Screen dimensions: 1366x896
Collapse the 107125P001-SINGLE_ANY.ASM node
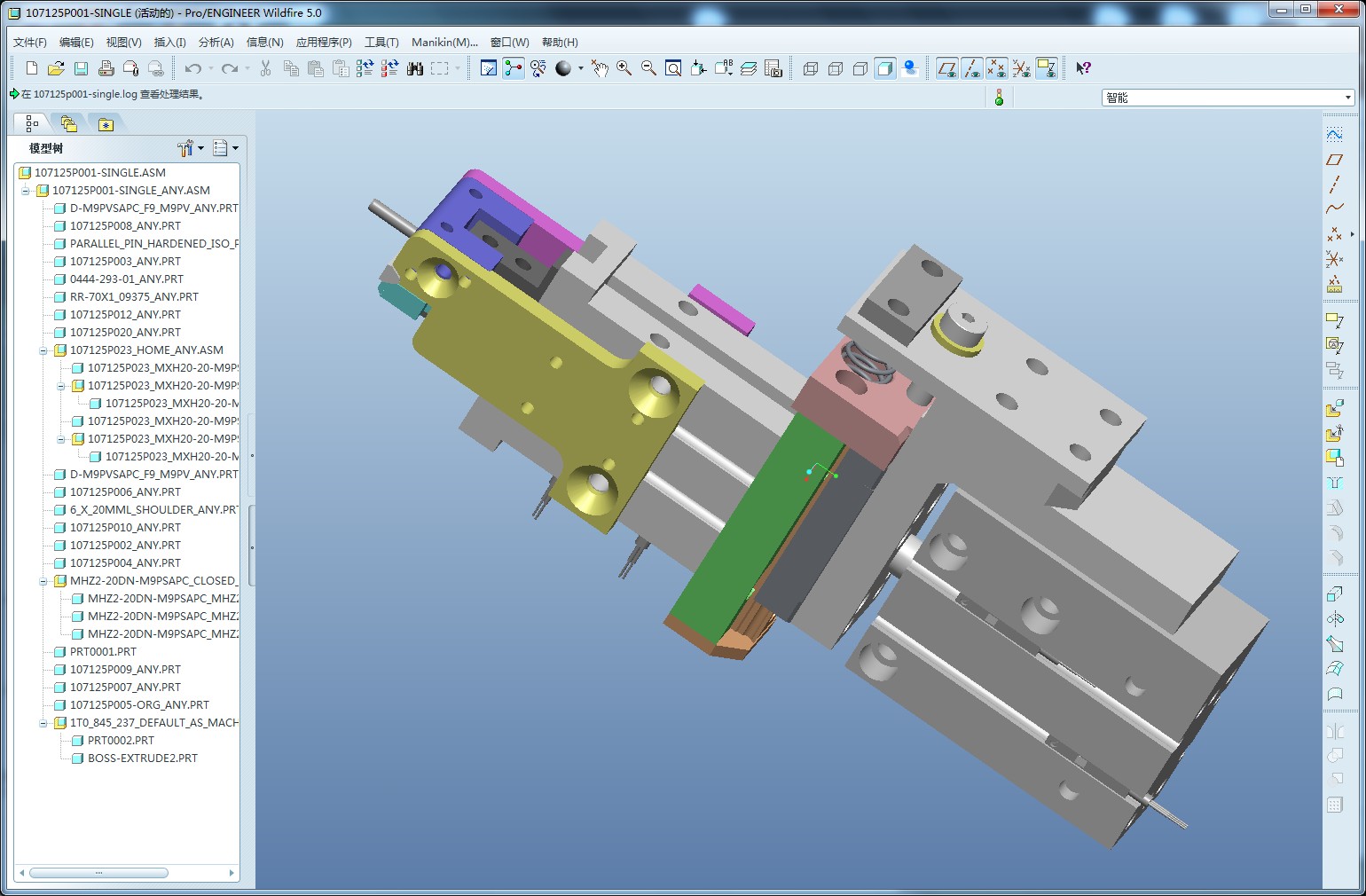tap(26, 191)
